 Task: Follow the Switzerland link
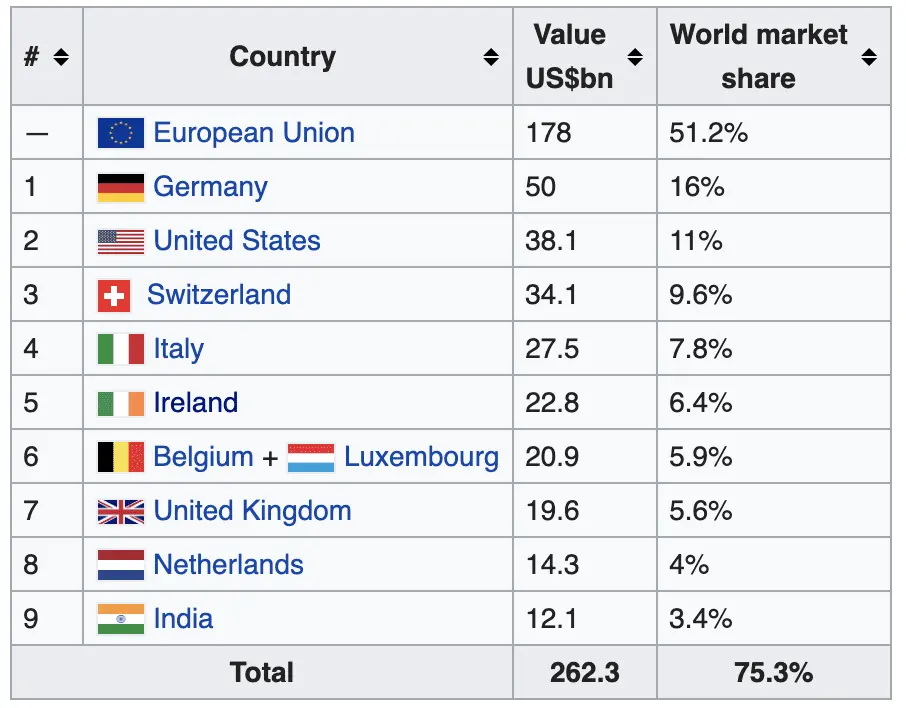click(219, 295)
